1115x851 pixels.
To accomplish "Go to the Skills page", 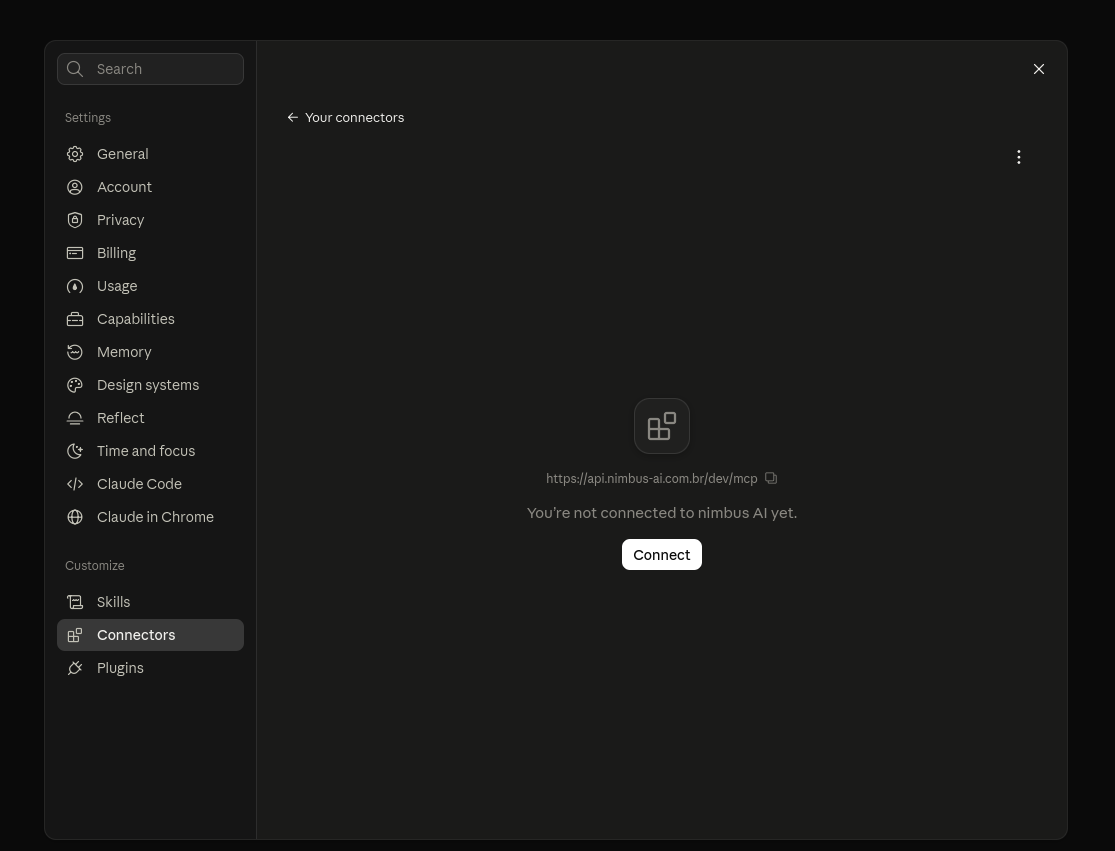I will tap(150, 602).
